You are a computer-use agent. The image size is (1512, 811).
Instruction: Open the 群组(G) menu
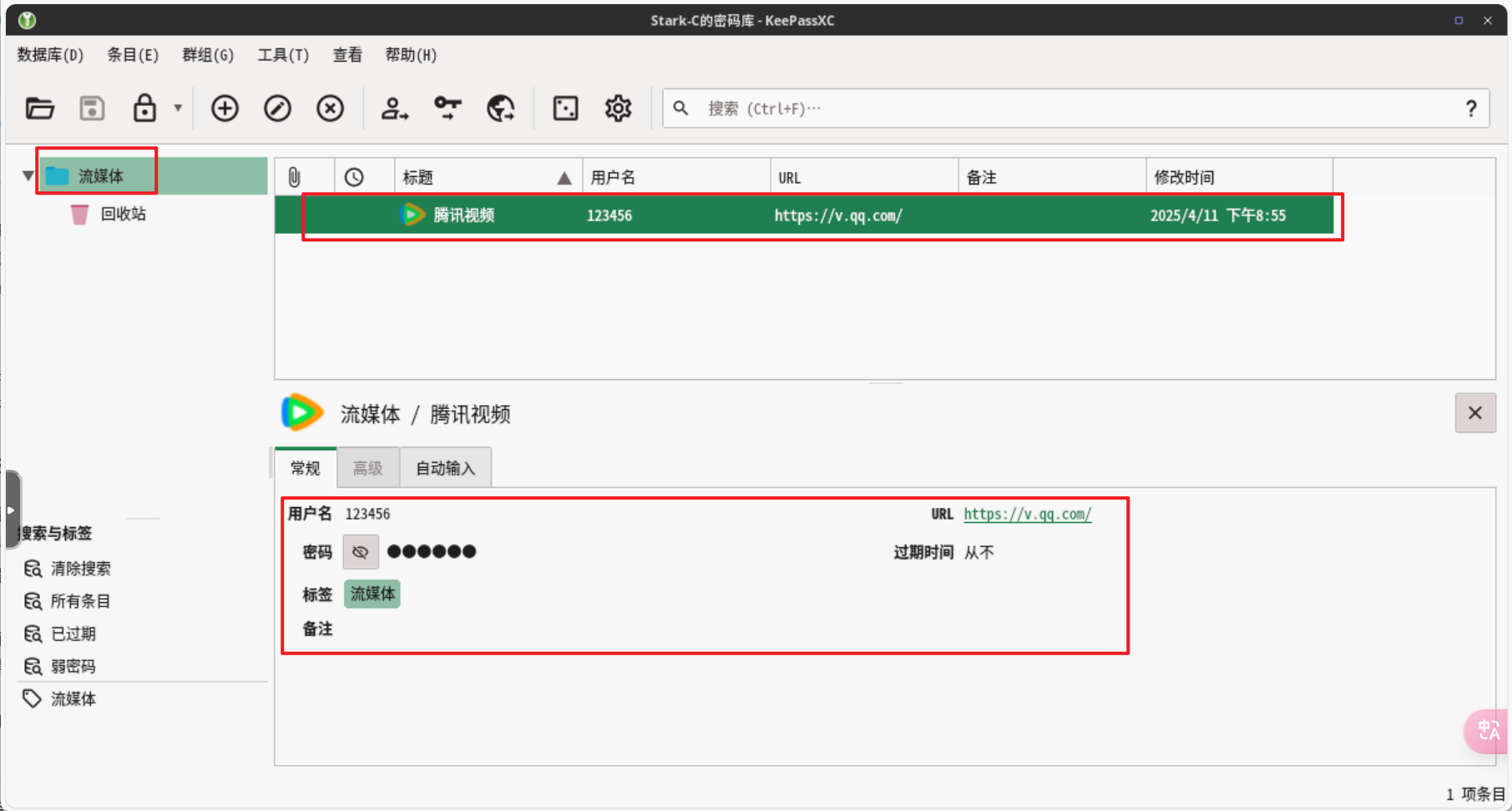coord(208,55)
